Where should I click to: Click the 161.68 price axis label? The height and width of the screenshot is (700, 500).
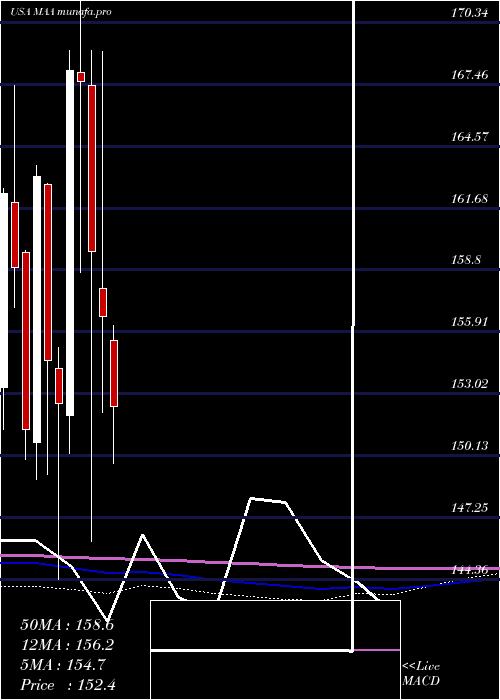(469, 198)
